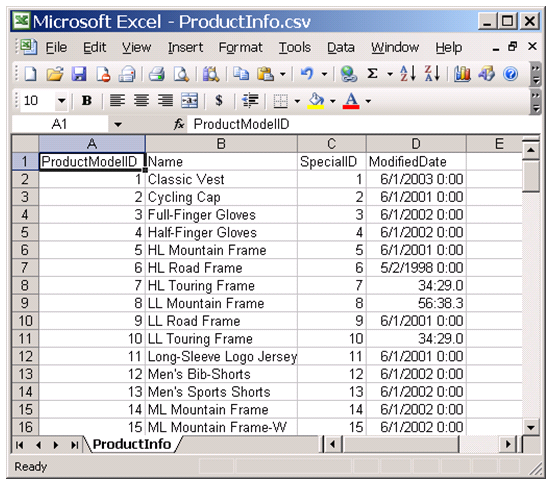Sort ascending A to Z
Image resolution: width=551 pixels, height=484 pixels.
[408, 74]
